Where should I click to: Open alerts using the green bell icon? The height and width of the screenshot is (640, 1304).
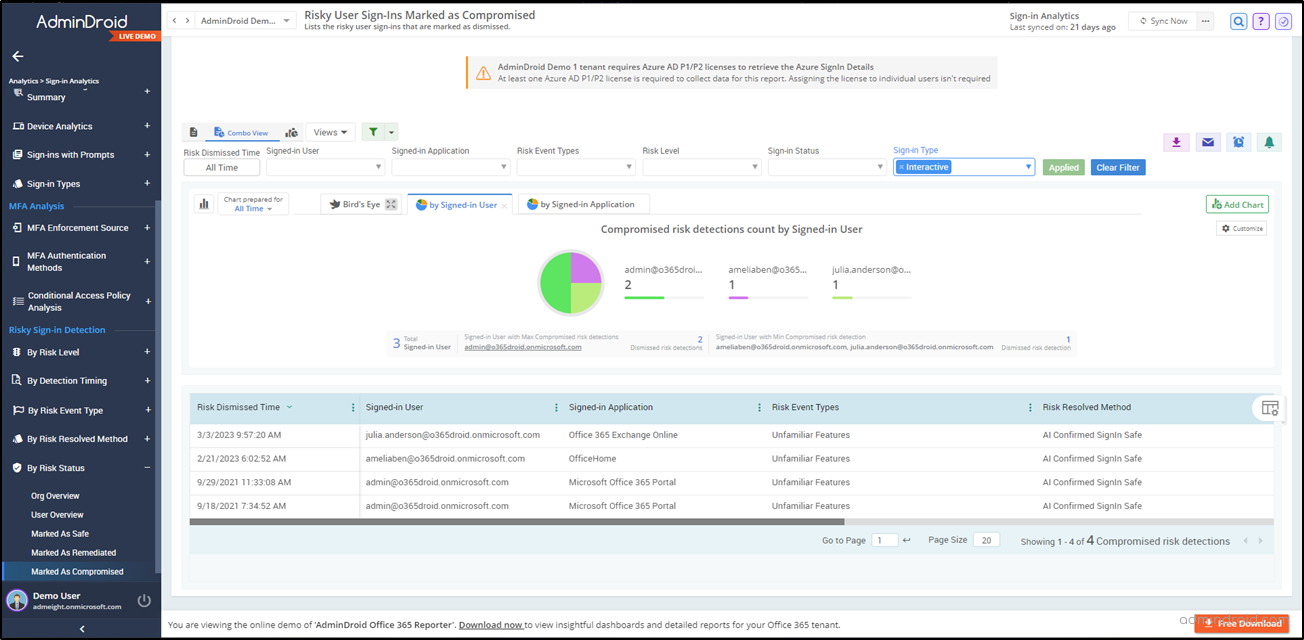tap(1269, 143)
